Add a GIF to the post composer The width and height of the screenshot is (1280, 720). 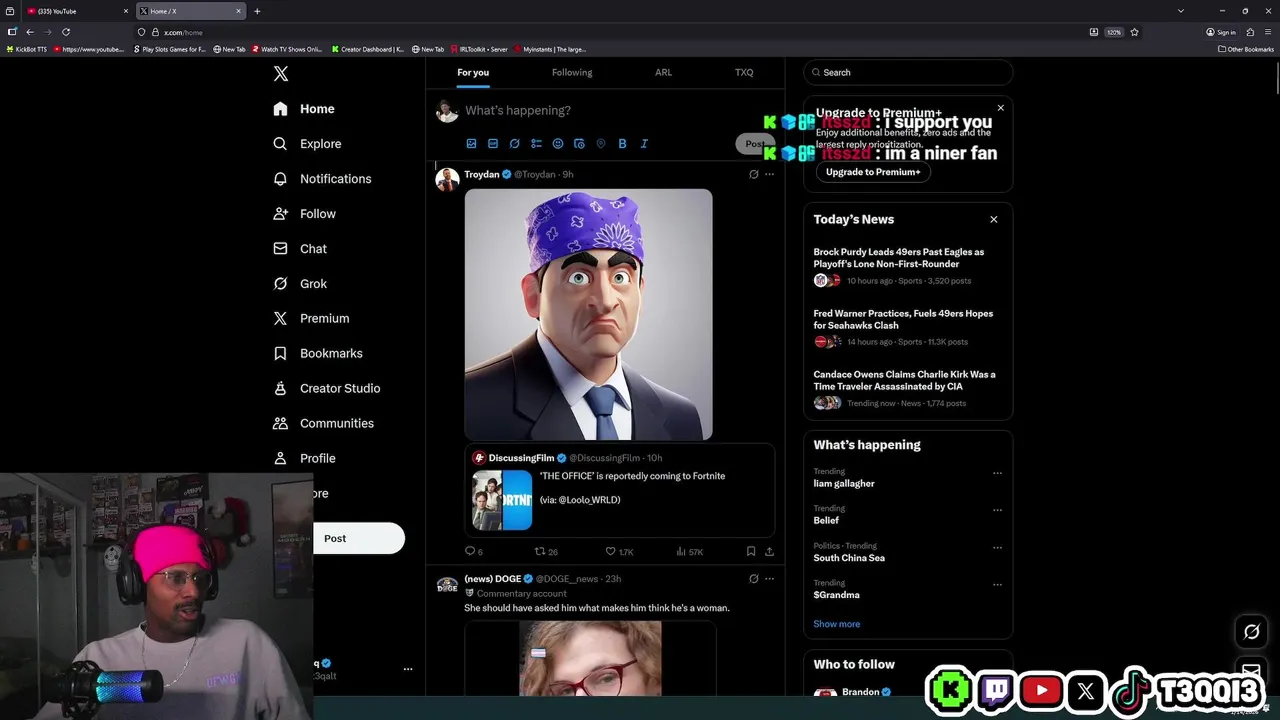click(x=493, y=144)
